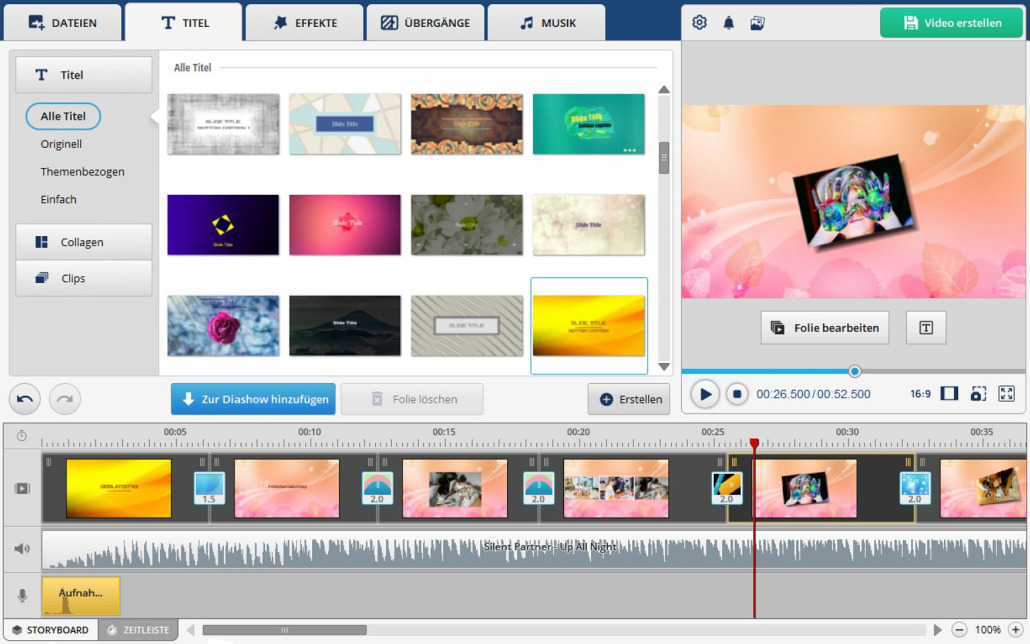1030x644 pixels.
Task: Open the text edit icon button
Action: 925,328
